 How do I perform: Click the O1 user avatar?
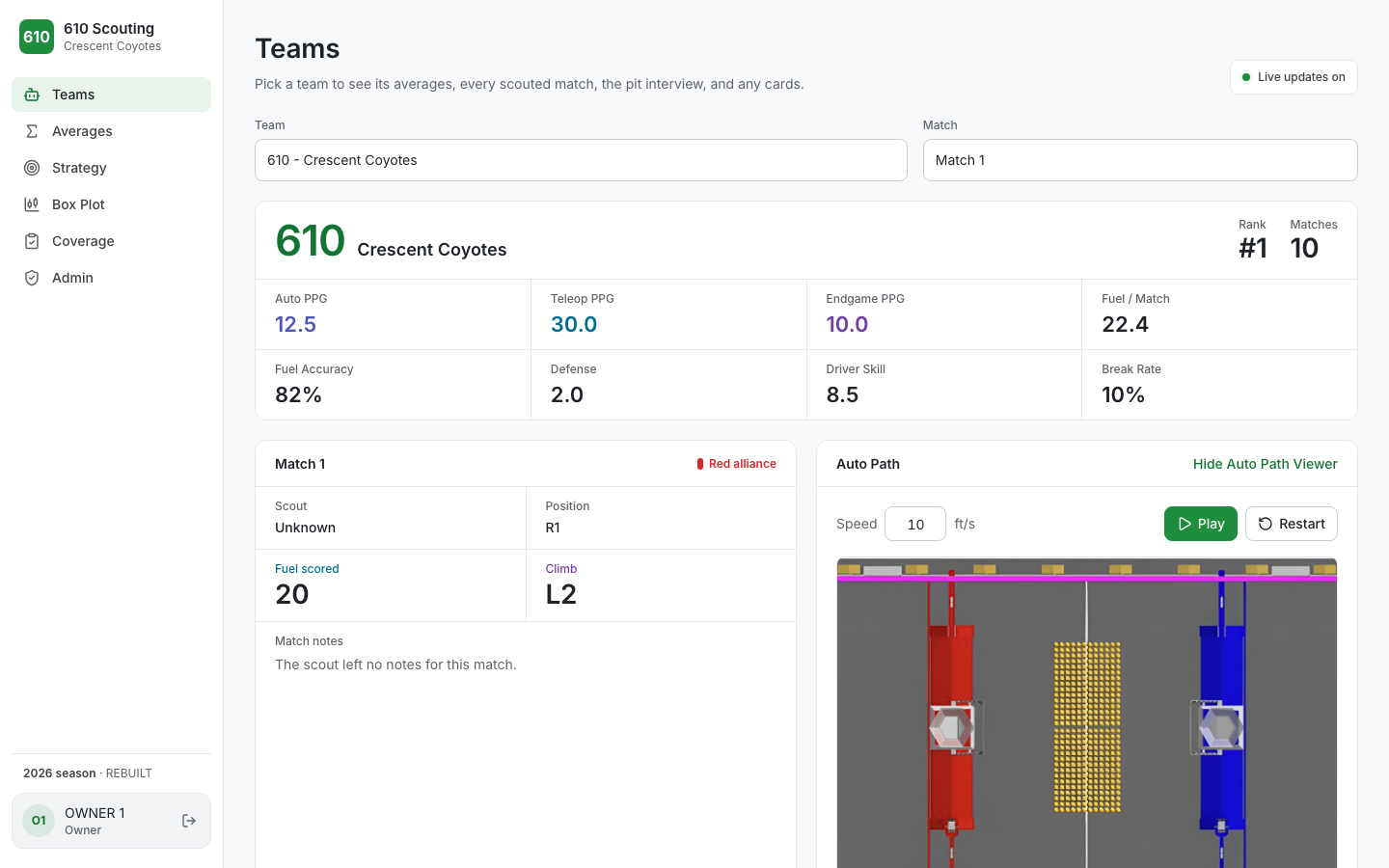pos(39,821)
